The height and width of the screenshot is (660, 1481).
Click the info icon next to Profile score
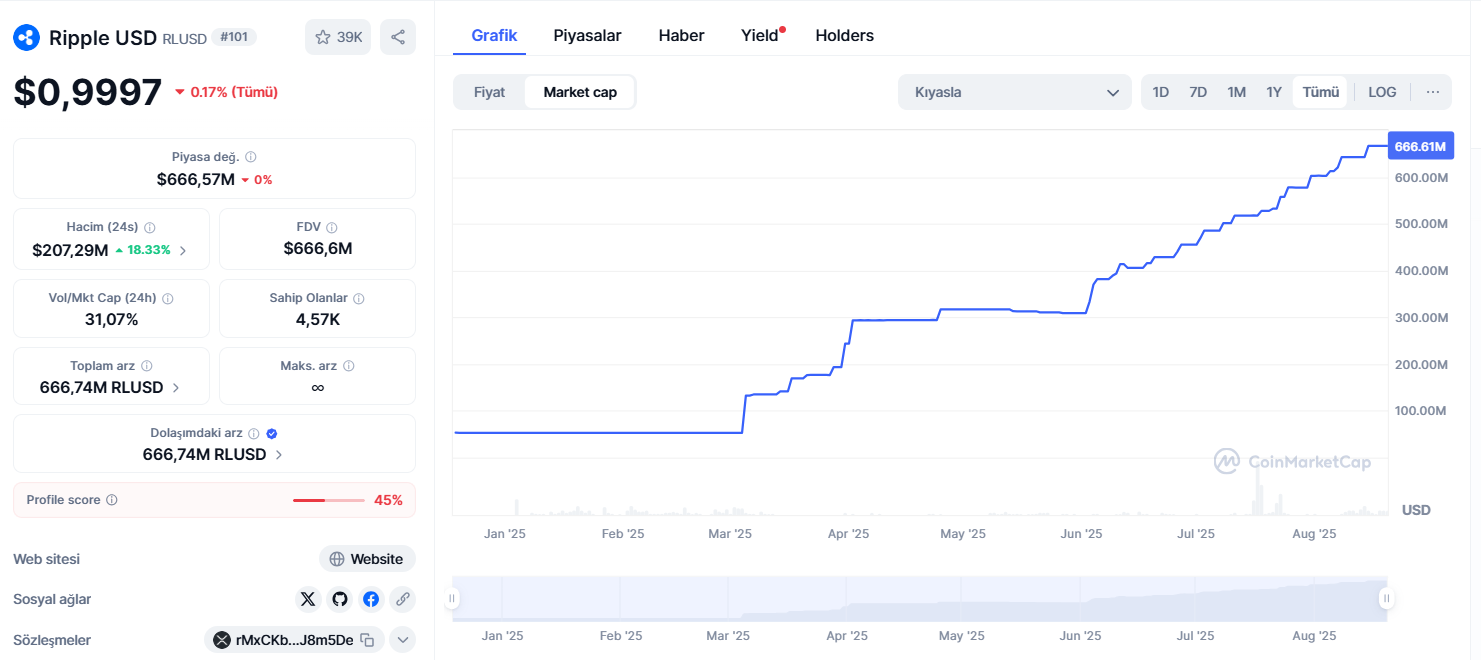[112, 500]
